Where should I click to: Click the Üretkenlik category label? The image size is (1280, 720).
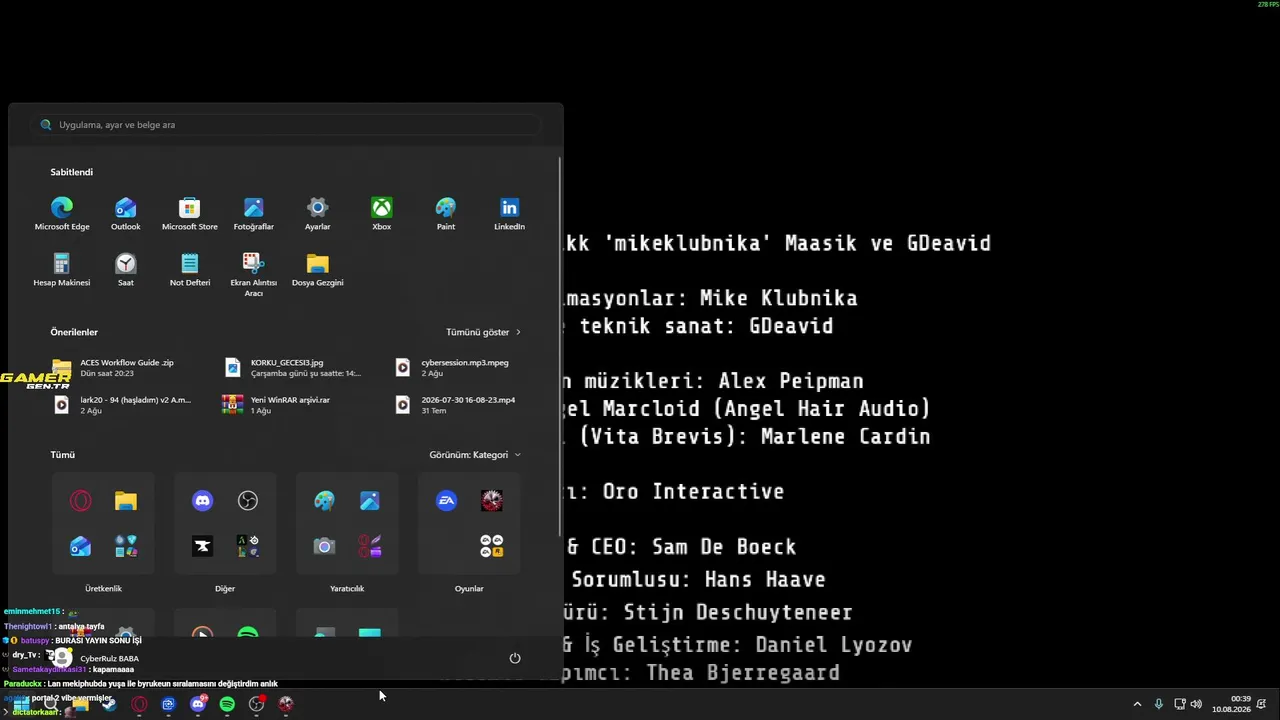(103, 589)
